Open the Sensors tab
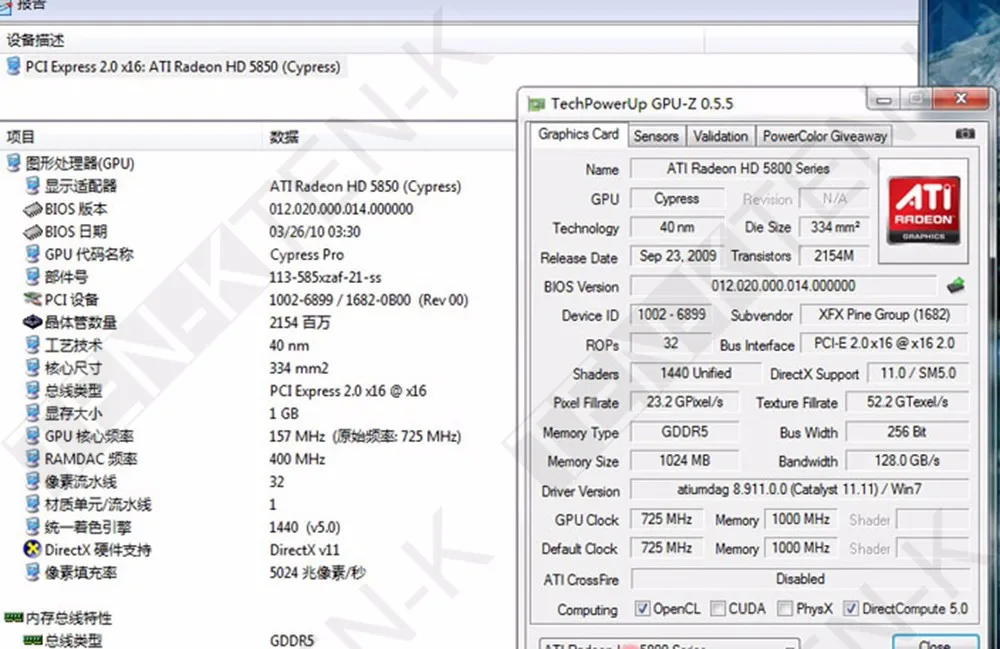This screenshot has height=649, width=1000. coord(656,136)
